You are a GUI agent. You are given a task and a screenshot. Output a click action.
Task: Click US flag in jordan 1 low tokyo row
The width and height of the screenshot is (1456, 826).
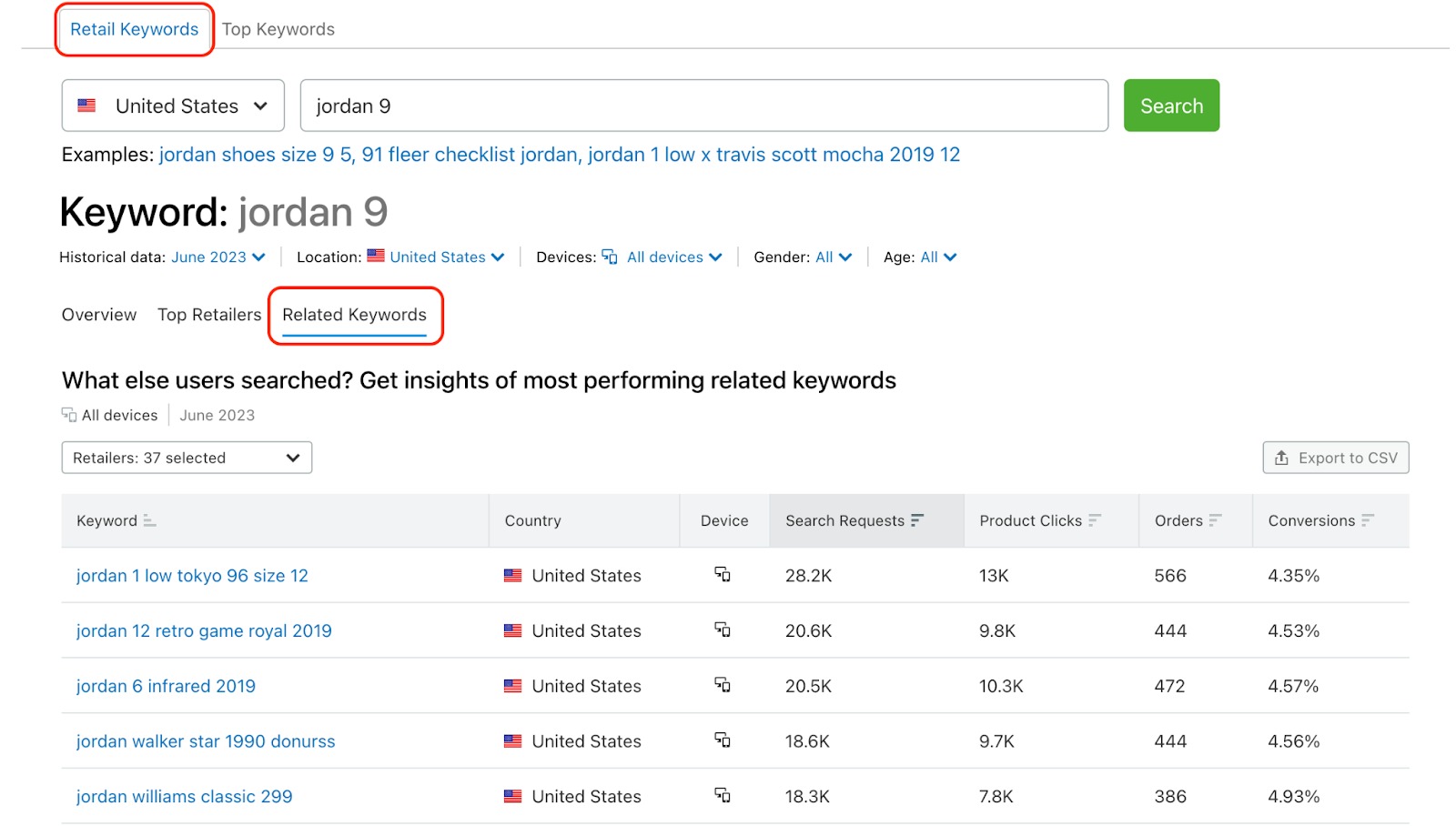tap(513, 576)
